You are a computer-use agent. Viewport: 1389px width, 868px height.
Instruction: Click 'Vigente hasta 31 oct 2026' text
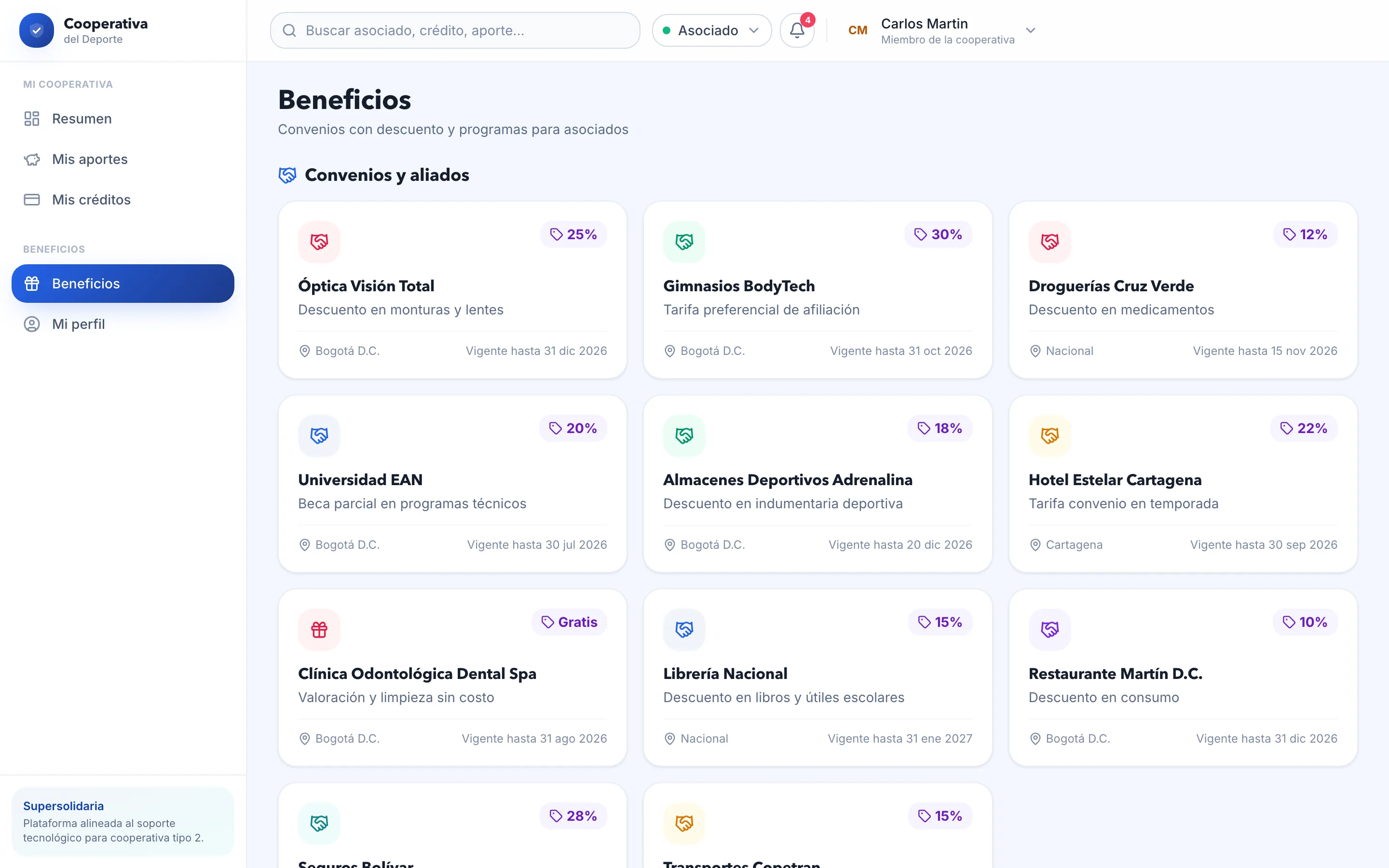[901, 351]
